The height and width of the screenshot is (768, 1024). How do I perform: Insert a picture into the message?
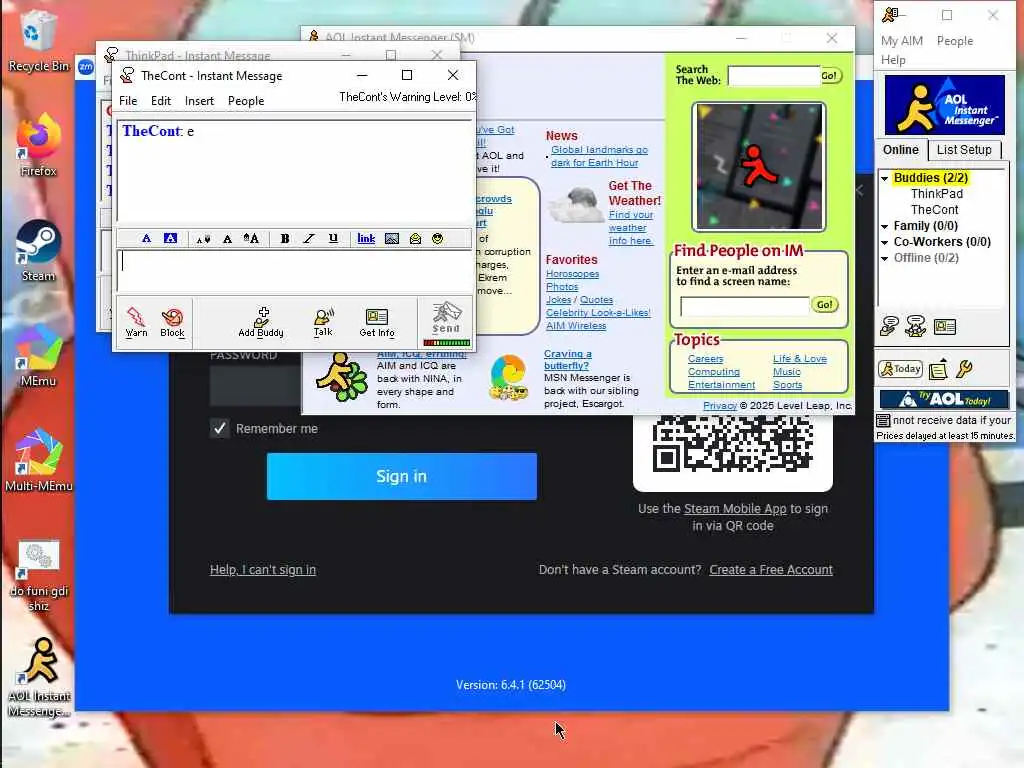point(392,238)
